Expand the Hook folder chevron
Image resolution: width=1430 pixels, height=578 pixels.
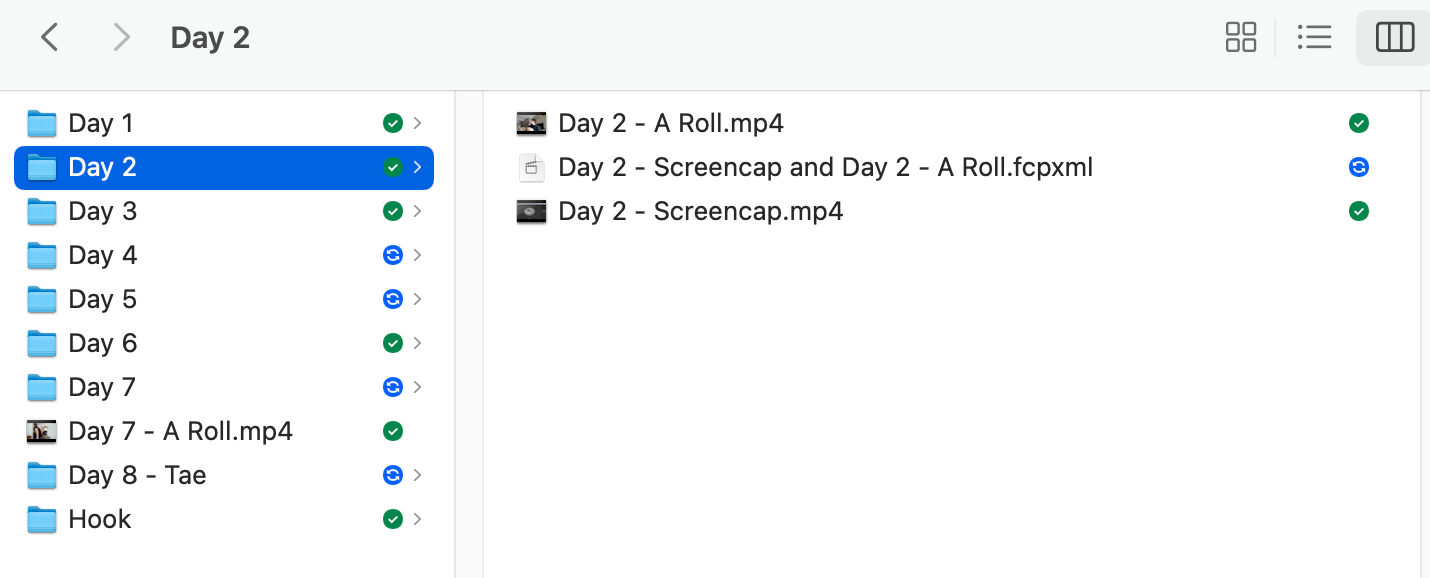pyautogui.click(x=417, y=519)
